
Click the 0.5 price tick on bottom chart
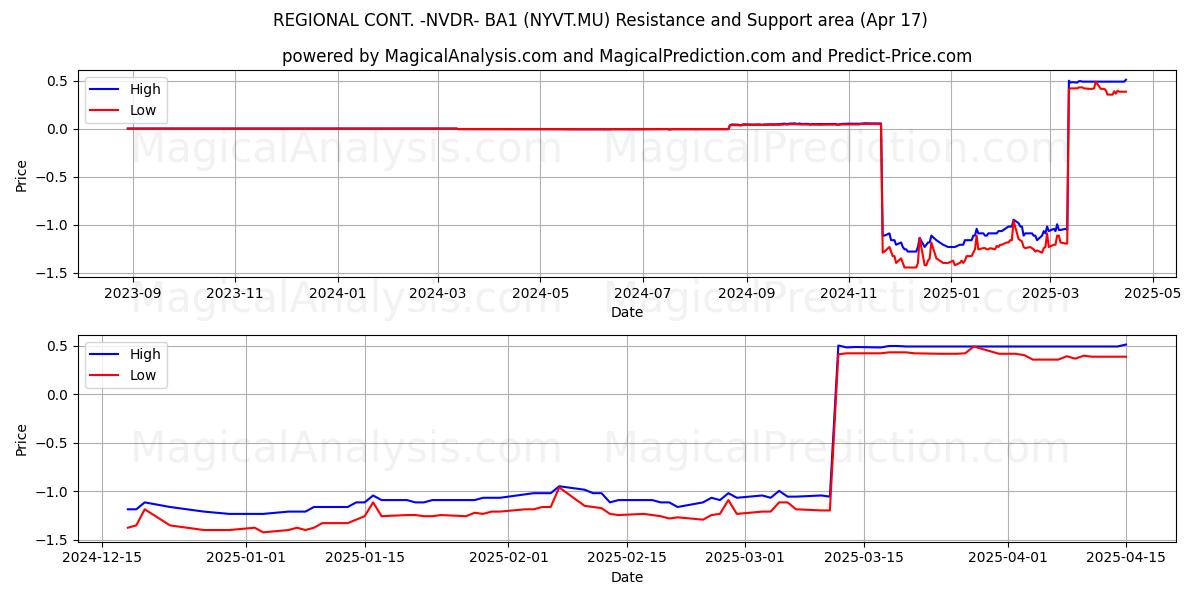click(58, 347)
